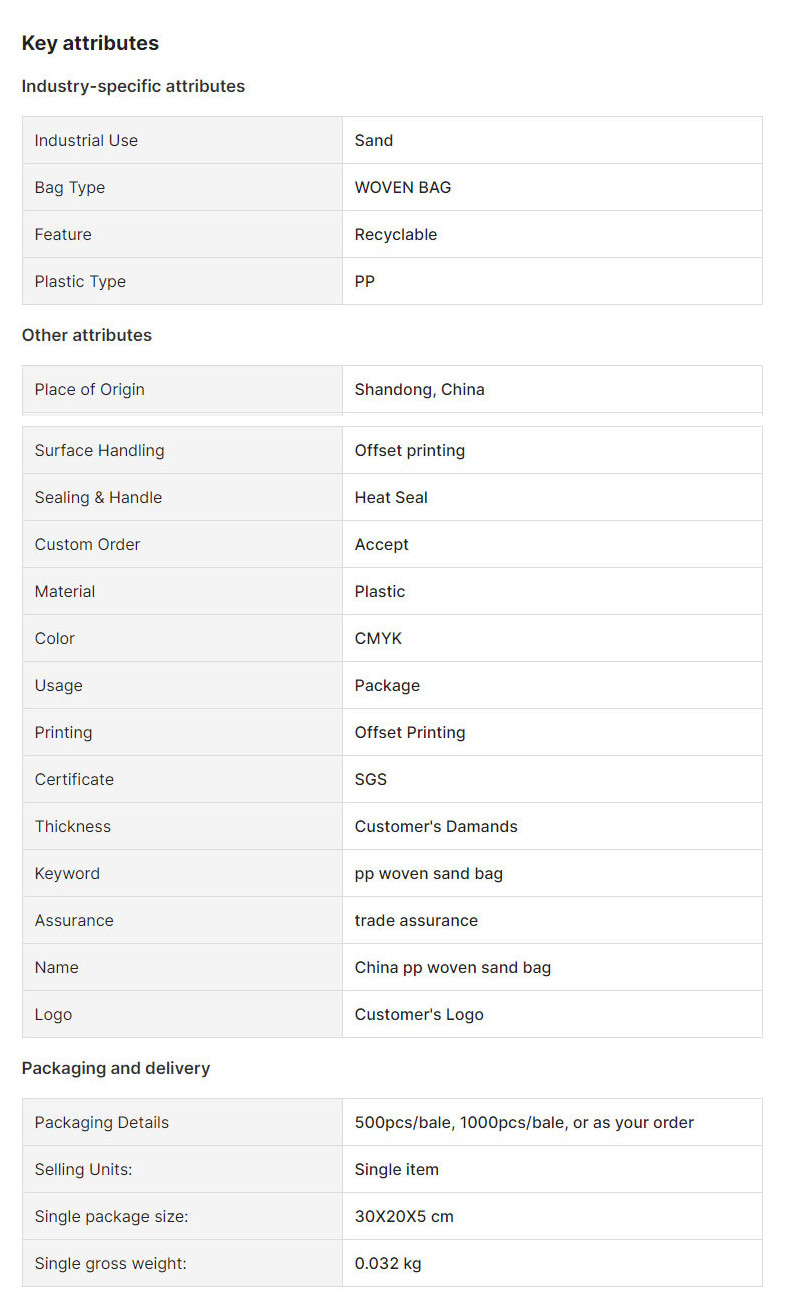
Task: Select the Customer's Damands thickness value
Action: click(x=436, y=826)
